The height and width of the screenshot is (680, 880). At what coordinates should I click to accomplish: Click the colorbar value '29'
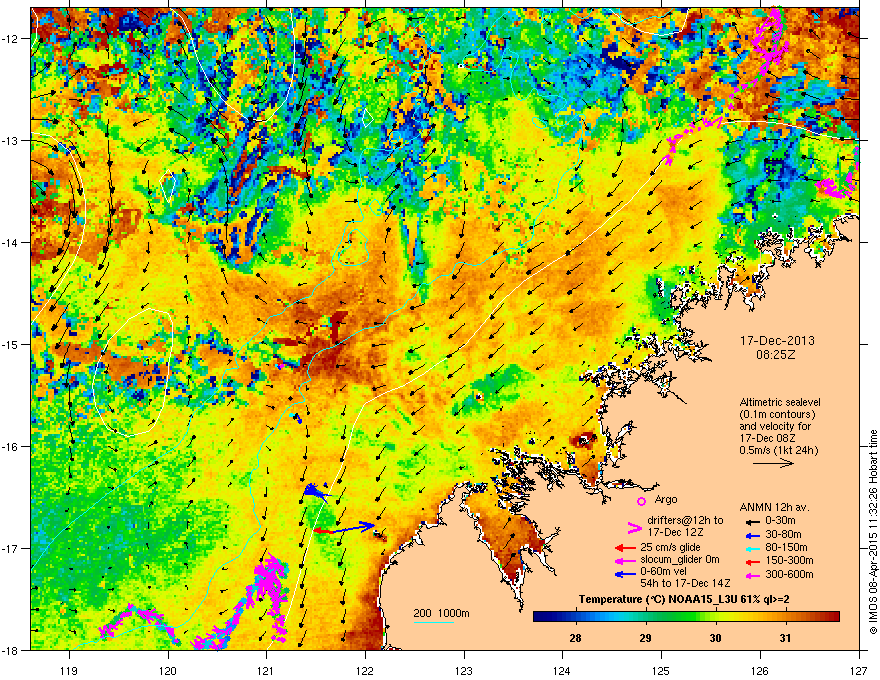tap(645, 638)
